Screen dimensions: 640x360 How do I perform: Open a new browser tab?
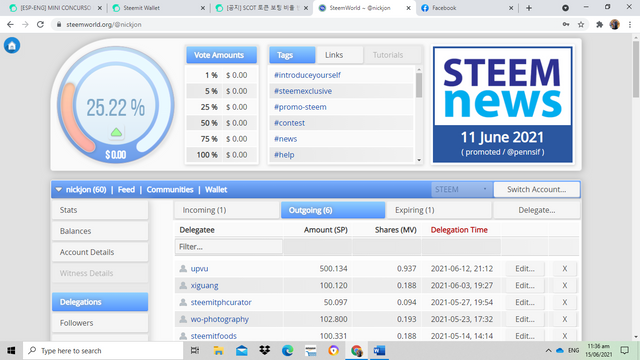pyautogui.click(x=529, y=8)
